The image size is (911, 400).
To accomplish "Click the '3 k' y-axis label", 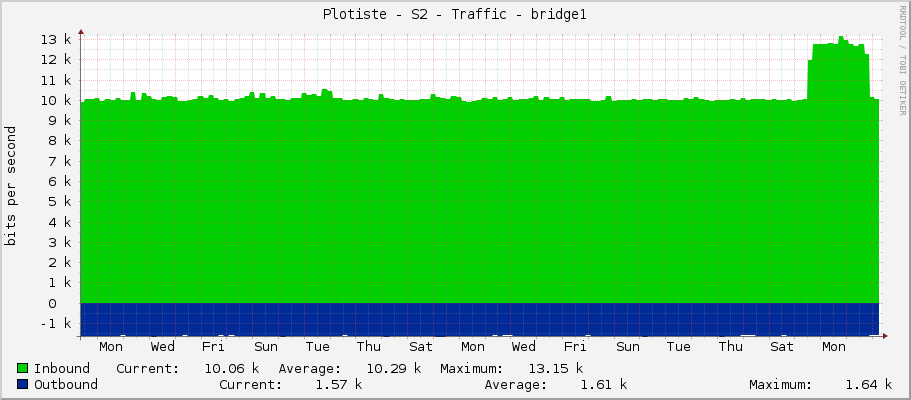I will pyautogui.click(x=60, y=242).
